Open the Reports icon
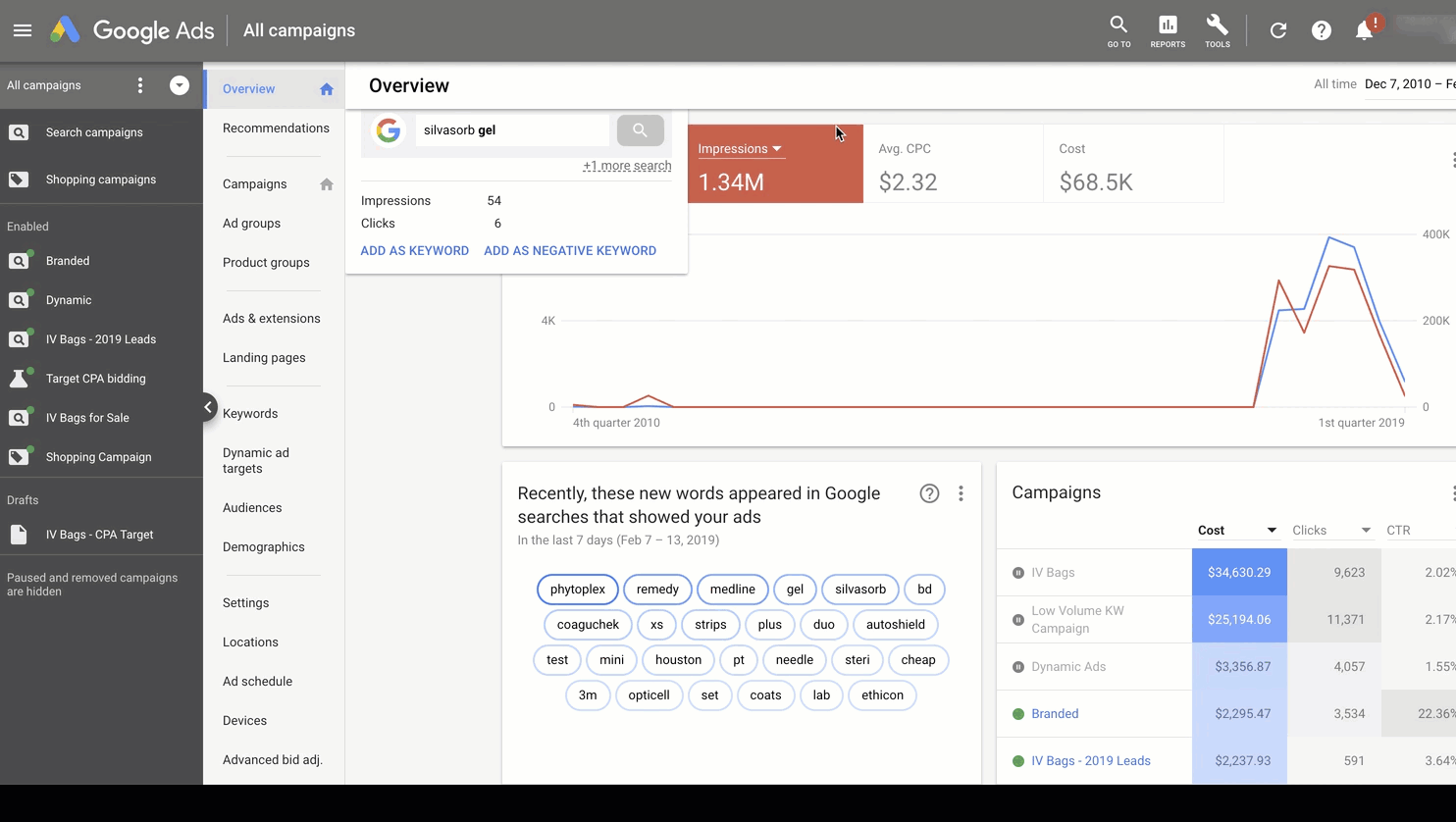Image resolution: width=1456 pixels, height=822 pixels. (1168, 30)
